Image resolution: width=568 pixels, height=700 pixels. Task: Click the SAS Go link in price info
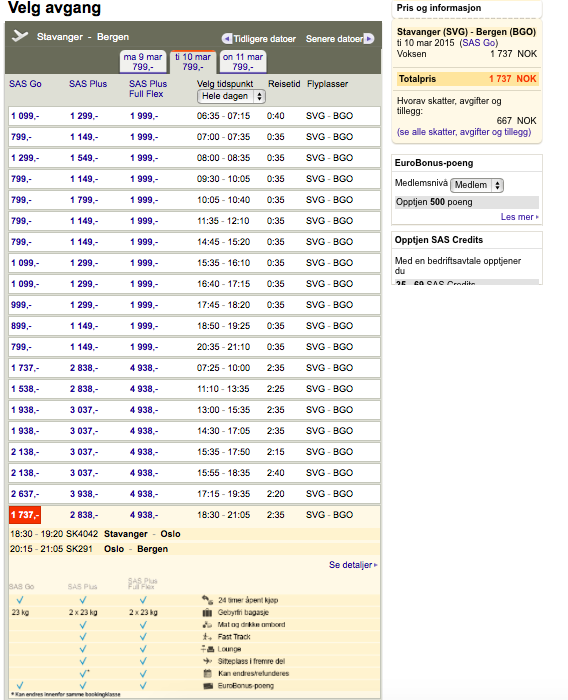479,43
